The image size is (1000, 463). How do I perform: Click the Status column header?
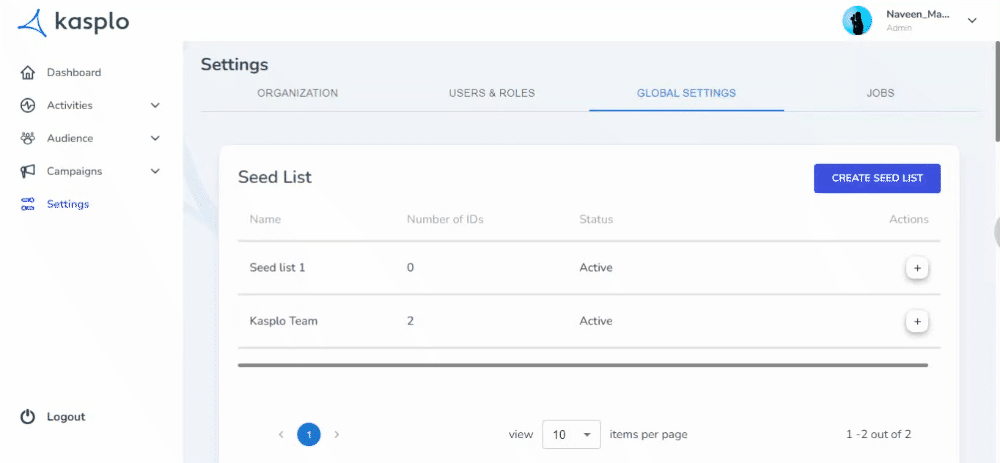point(596,219)
